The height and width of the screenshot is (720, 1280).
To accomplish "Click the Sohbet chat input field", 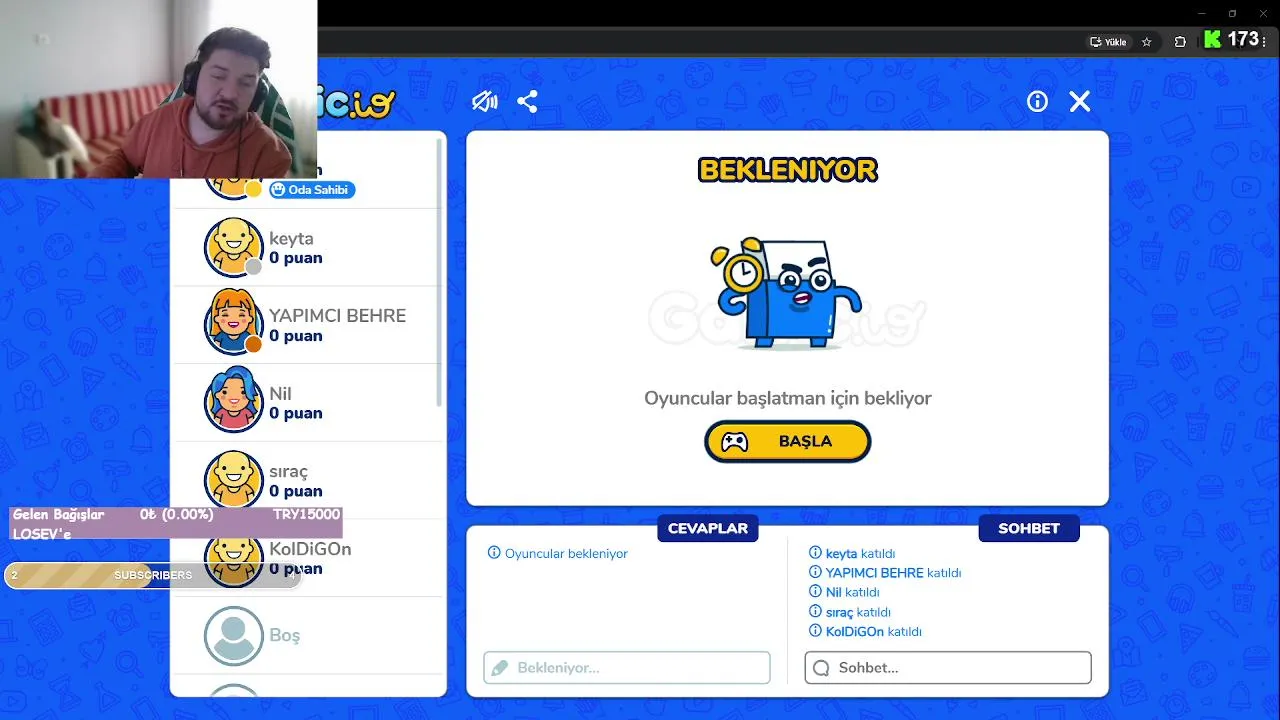I will 948,668.
